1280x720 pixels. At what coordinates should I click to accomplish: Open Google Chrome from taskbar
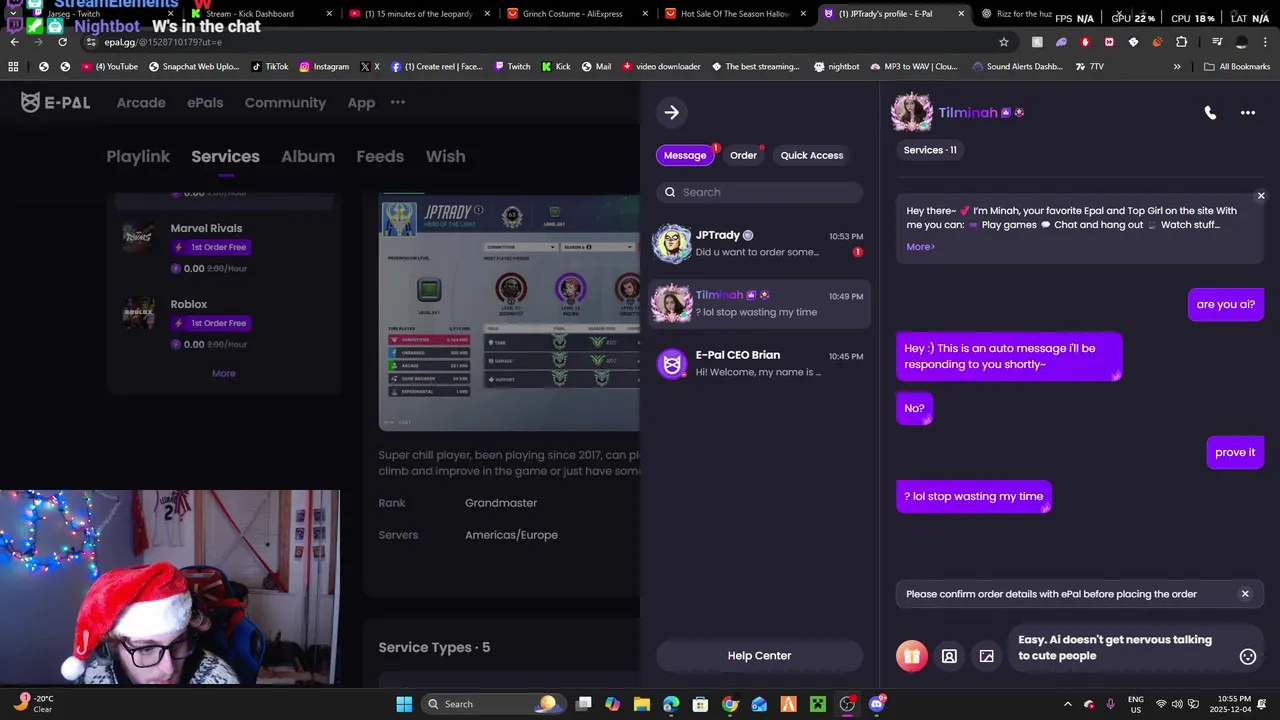tap(730, 704)
